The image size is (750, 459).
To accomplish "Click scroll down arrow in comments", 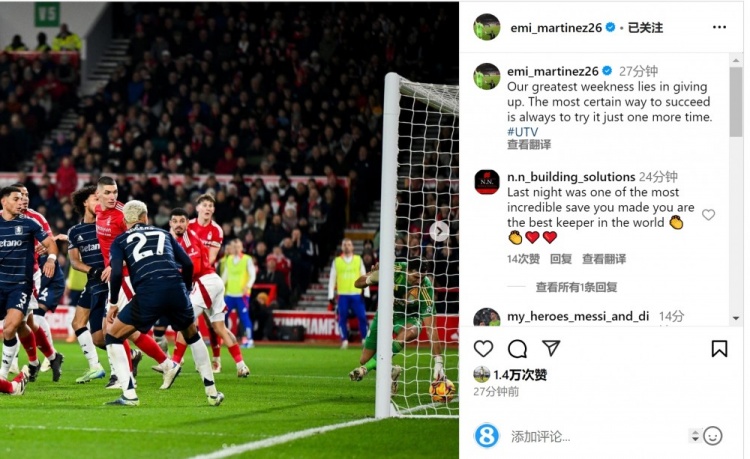I will coord(736,318).
